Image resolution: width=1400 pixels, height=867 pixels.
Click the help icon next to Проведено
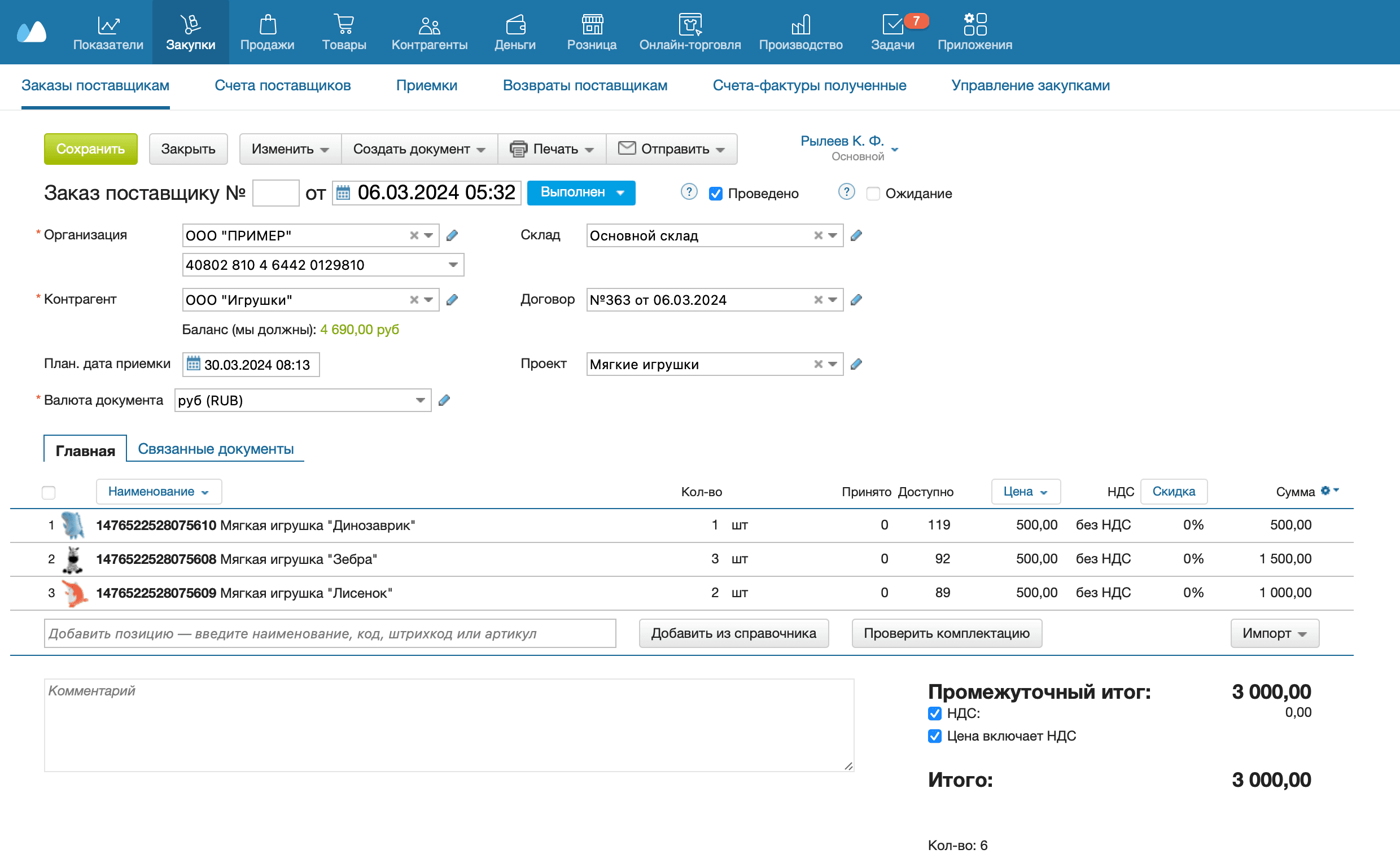click(689, 192)
